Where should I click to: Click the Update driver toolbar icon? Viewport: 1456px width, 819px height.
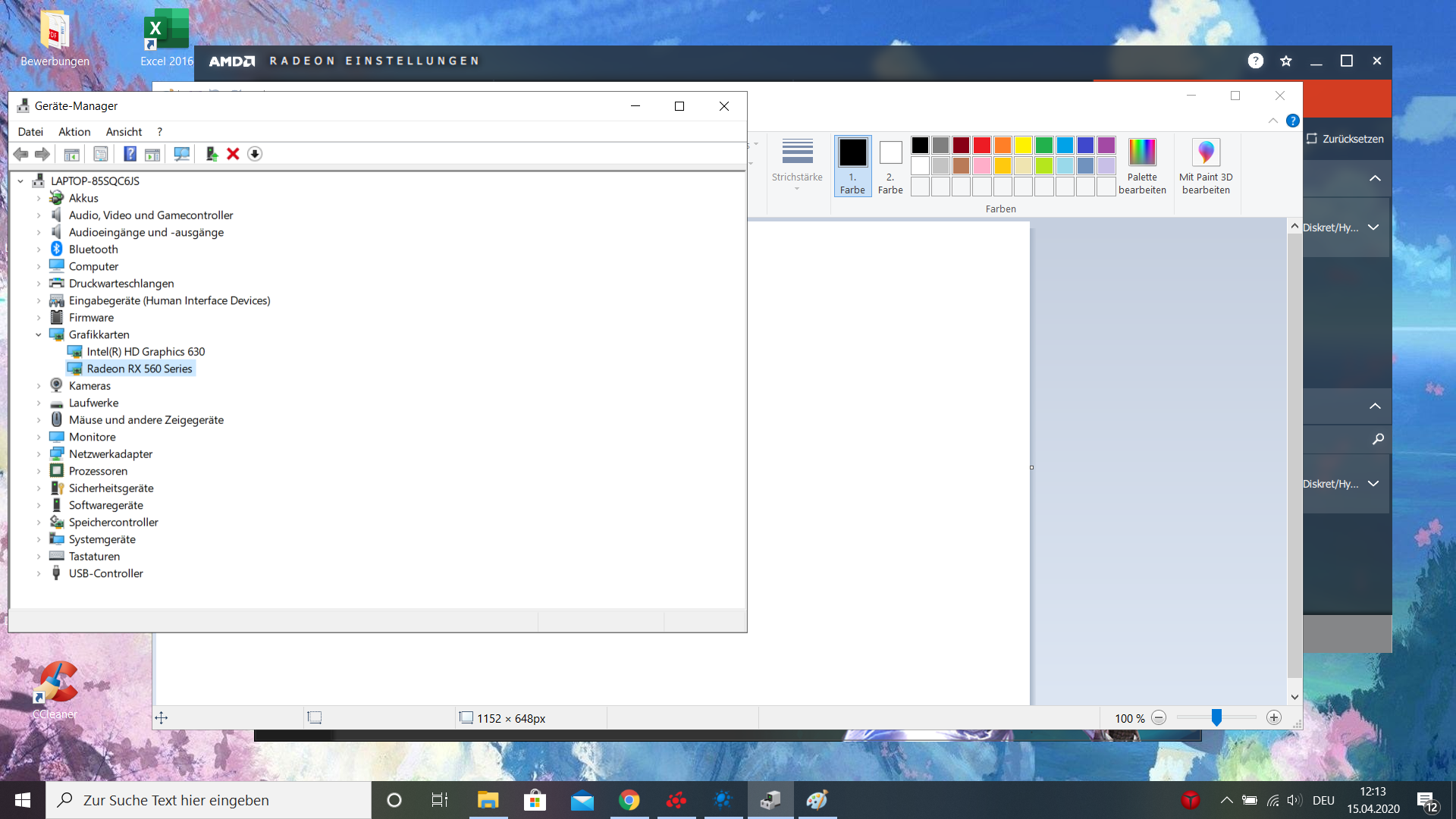point(212,154)
